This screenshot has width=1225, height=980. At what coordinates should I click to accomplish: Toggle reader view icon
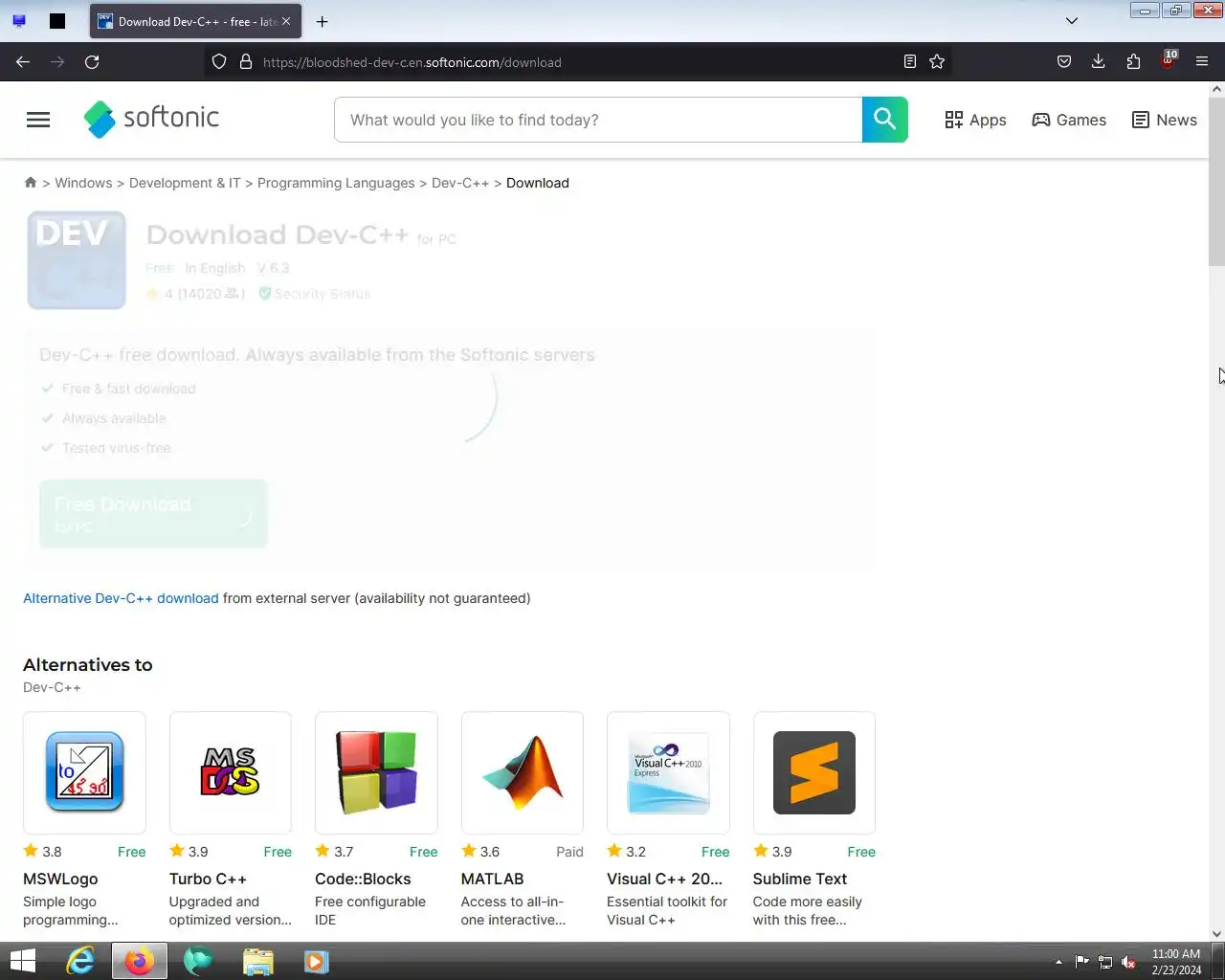(910, 62)
